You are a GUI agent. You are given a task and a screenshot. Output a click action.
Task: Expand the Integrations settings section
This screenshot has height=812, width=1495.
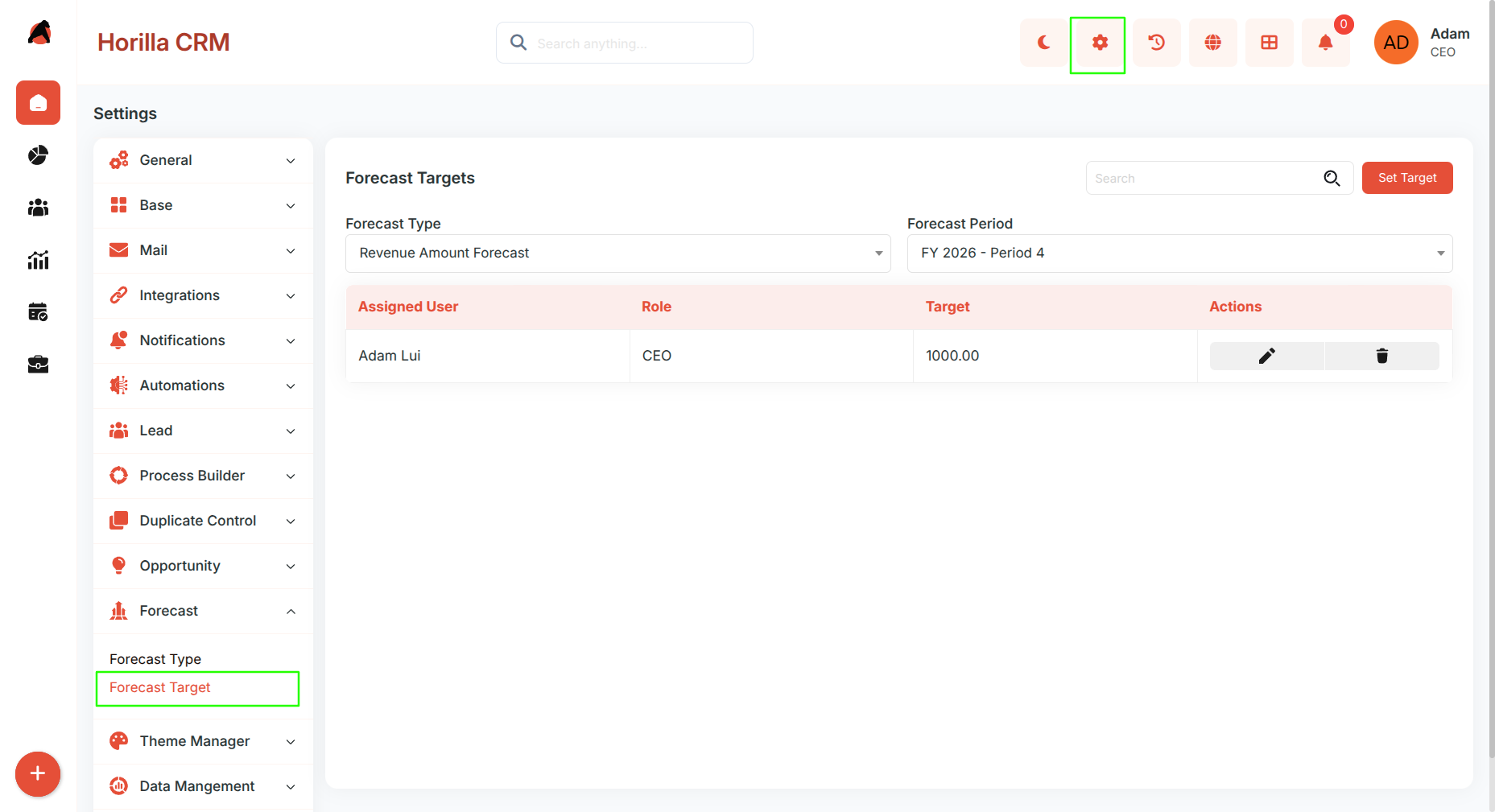(203, 295)
